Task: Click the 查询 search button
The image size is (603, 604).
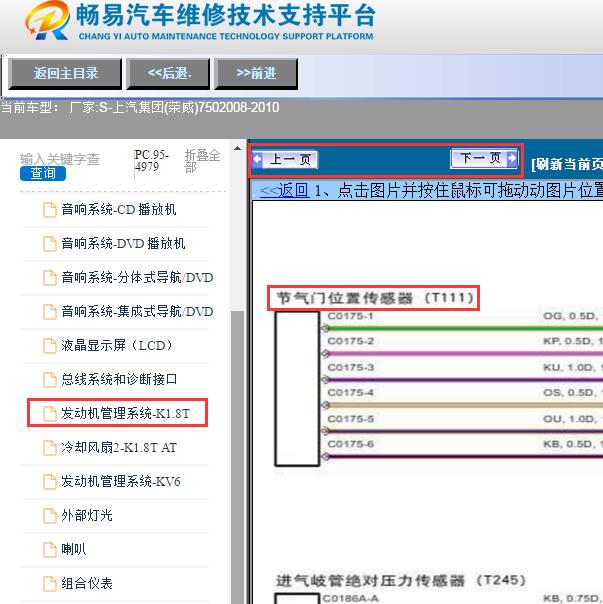Action: click(43, 173)
